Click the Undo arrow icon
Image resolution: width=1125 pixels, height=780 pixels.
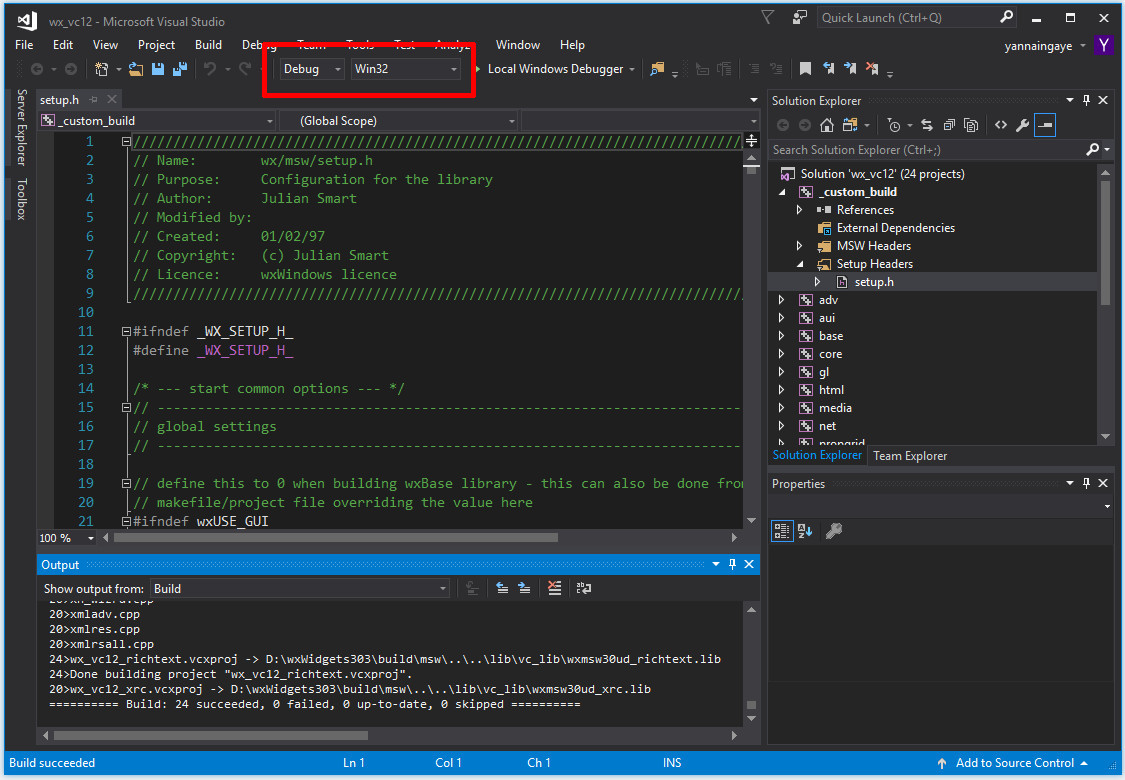tap(210, 69)
